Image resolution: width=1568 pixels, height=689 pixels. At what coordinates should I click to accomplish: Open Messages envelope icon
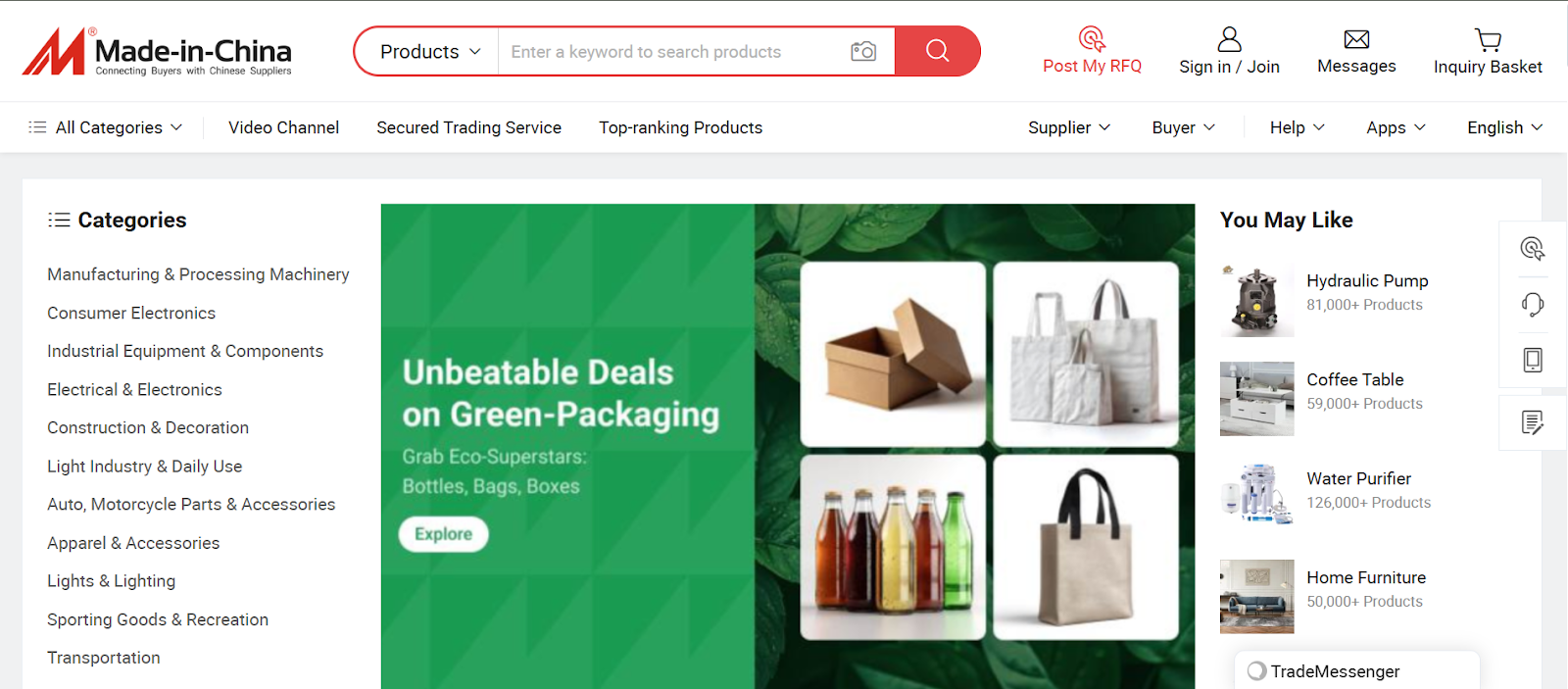coord(1356,39)
